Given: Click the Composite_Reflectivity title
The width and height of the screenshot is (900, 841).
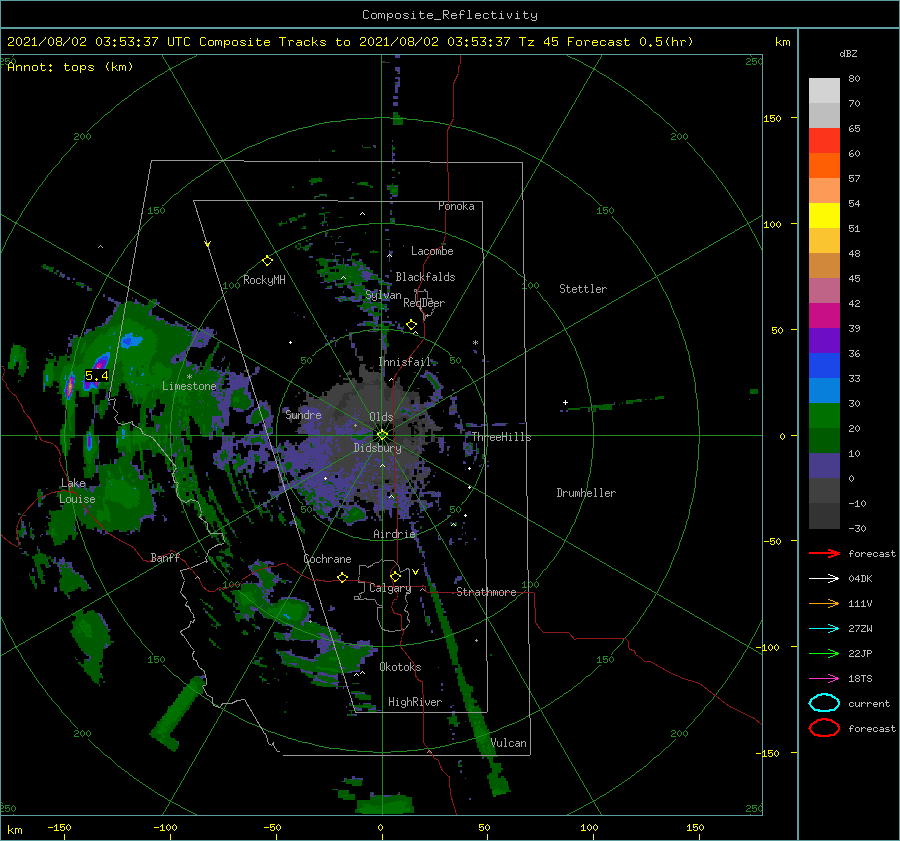Looking at the screenshot, I should point(450,15).
